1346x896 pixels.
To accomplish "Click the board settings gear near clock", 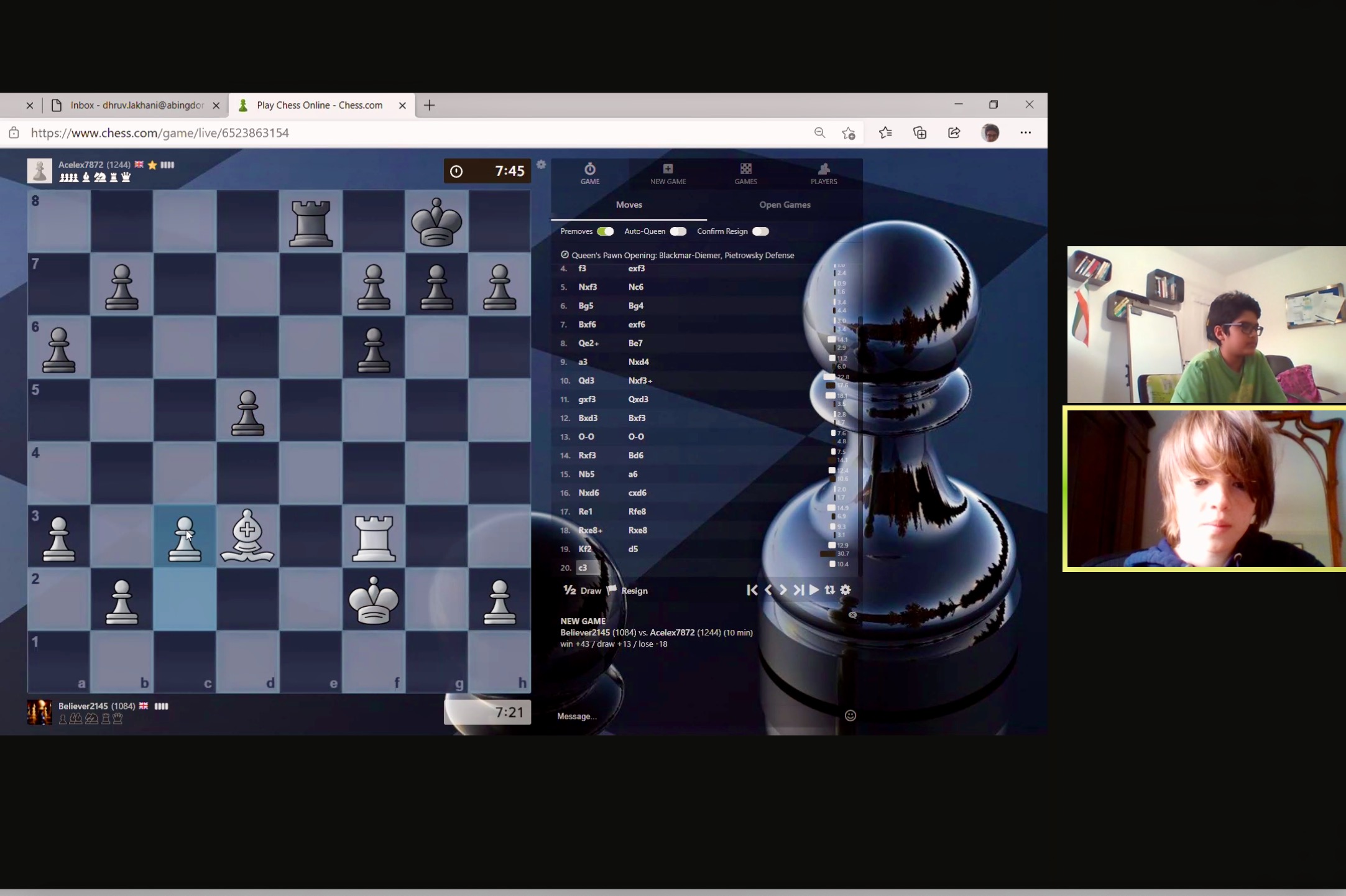I will (x=541, y=165).
